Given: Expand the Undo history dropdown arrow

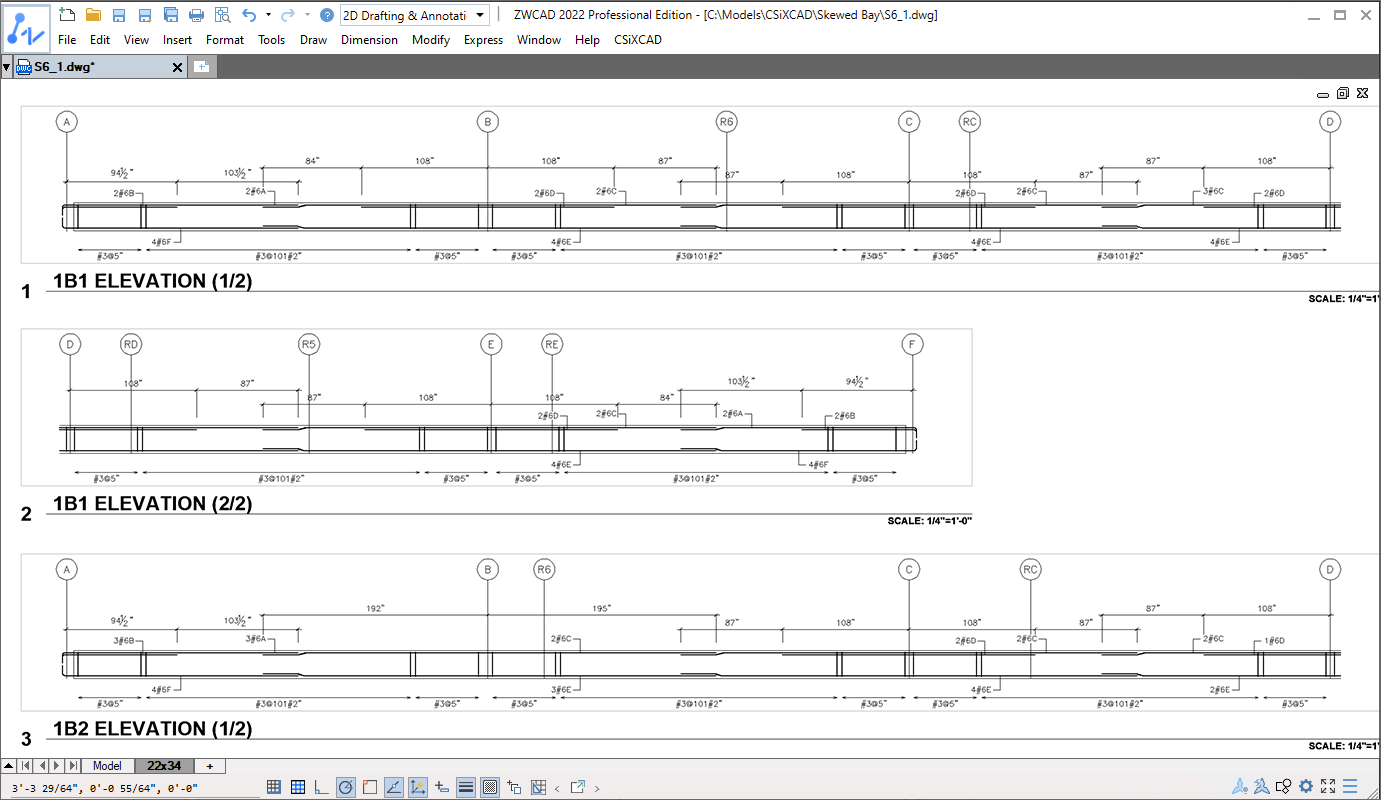Looking at the screenshot, I should click(268, 15).
